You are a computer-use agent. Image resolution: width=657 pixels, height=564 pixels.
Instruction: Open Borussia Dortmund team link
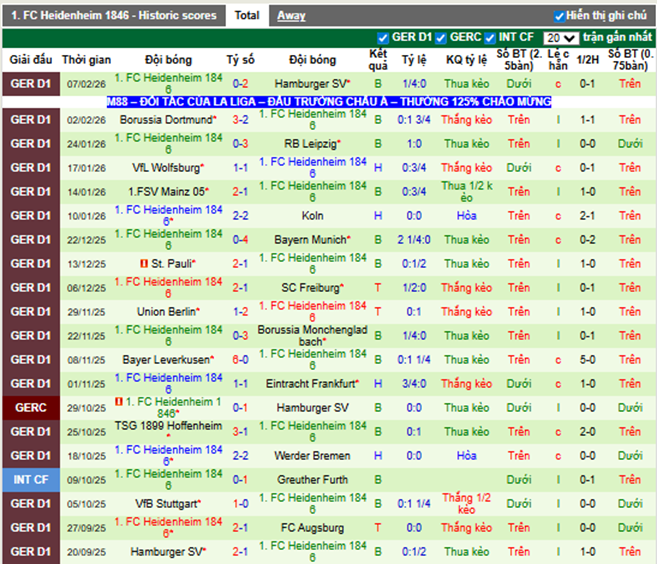(x=166, y=120)
